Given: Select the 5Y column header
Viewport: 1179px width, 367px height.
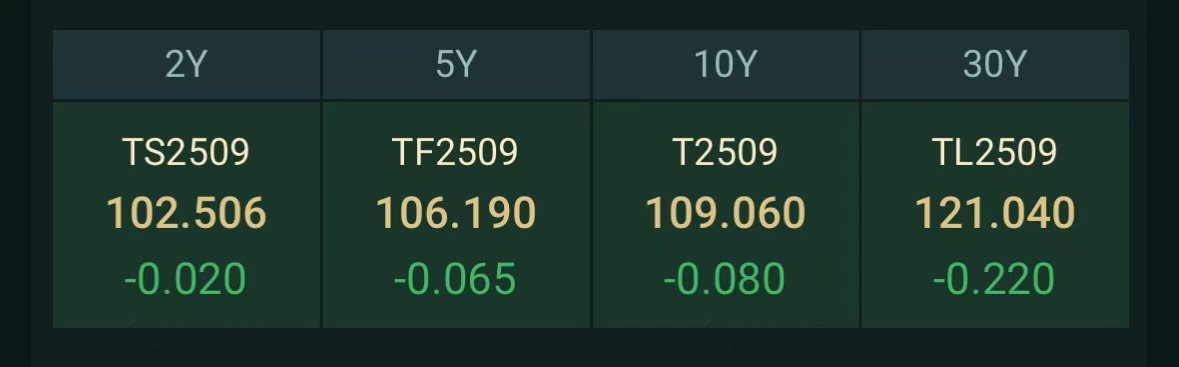Looking at the screenshot, I should click(456, 65).
